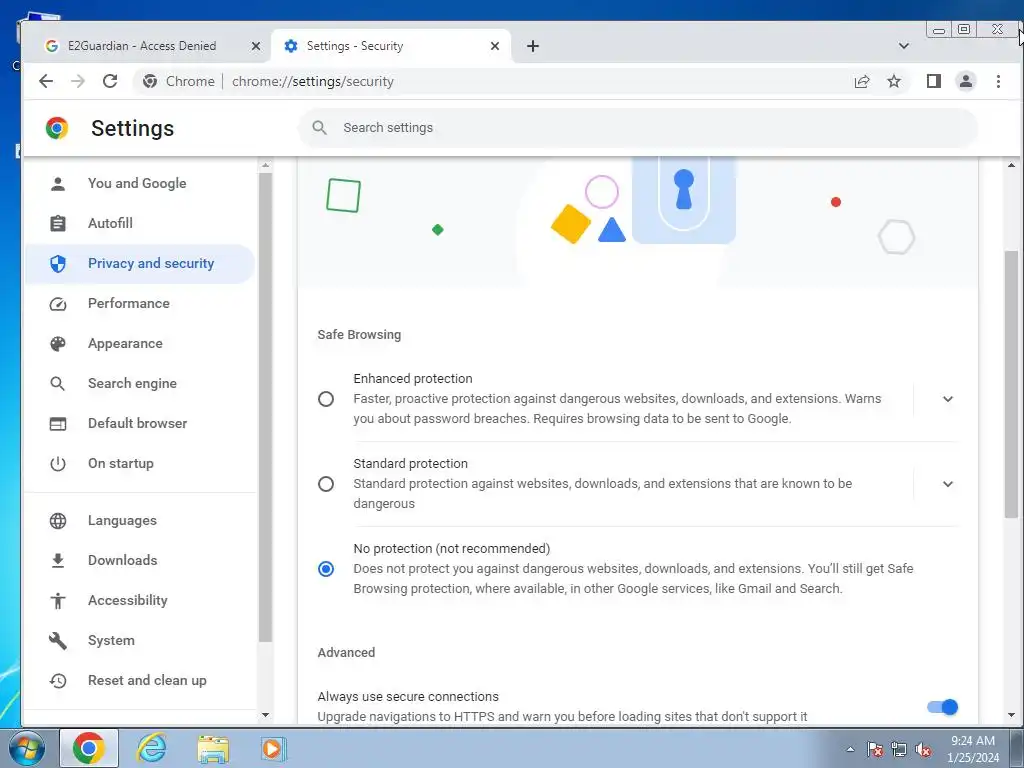The height and width of the screenshot is (768, 1024).
Task: Open System settings section
Action: [139, 641]
